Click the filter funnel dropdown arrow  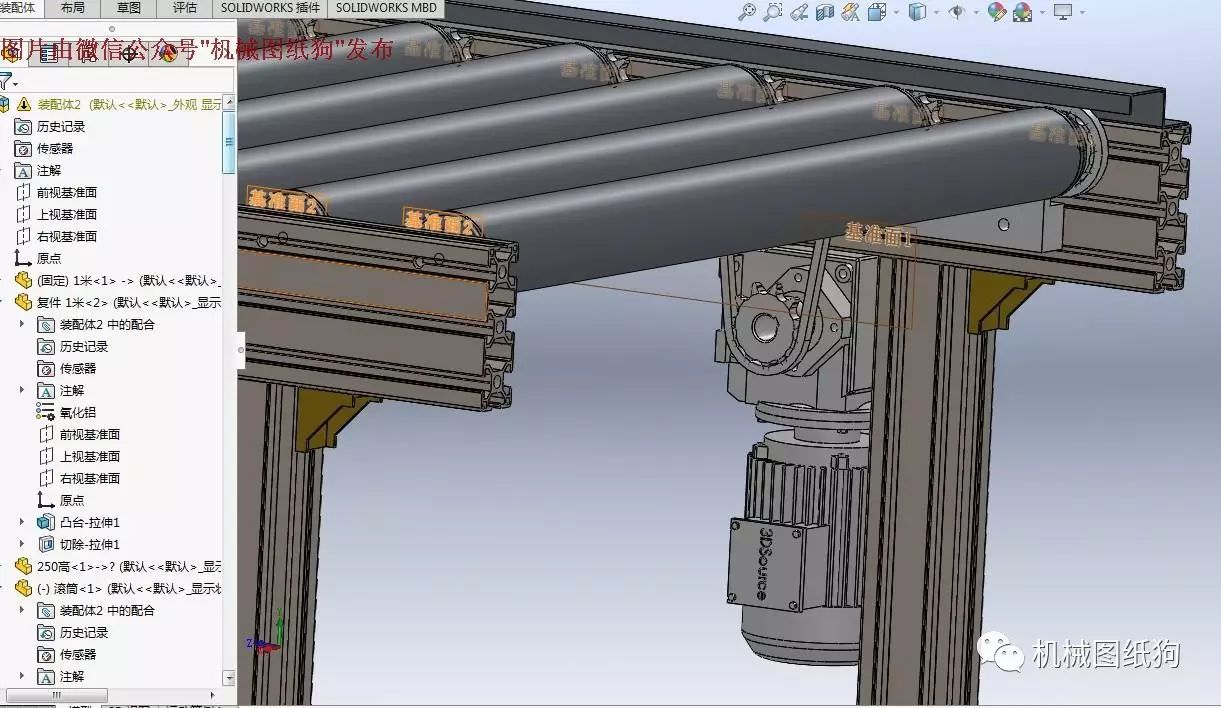tap(16, 84)
